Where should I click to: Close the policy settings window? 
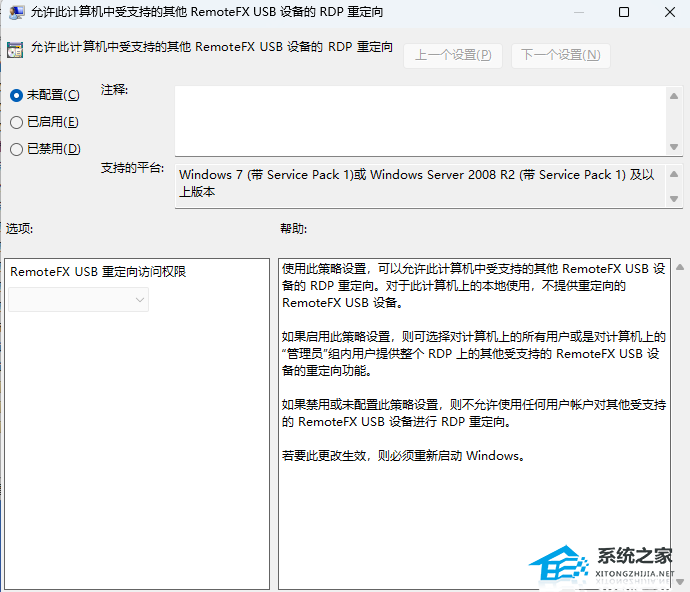(670, 12)
